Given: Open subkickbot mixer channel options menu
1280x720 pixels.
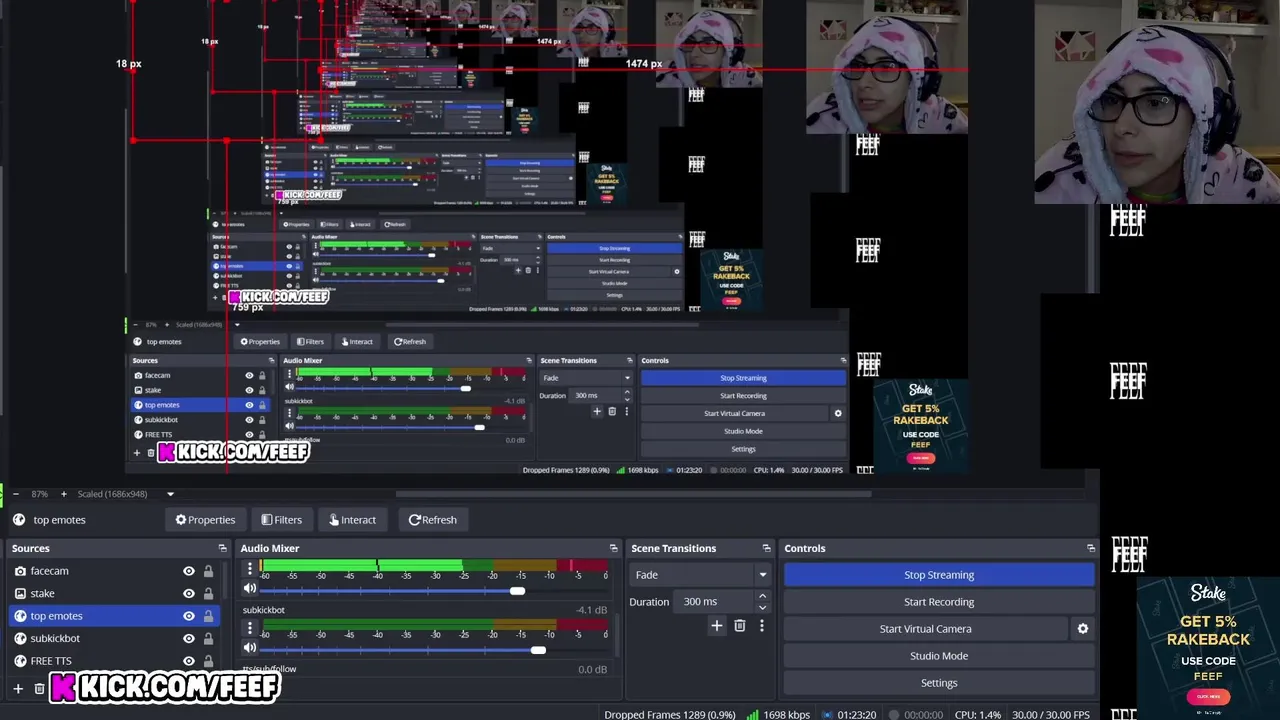Looking at the screenshot, I should [x=250, y=629].
